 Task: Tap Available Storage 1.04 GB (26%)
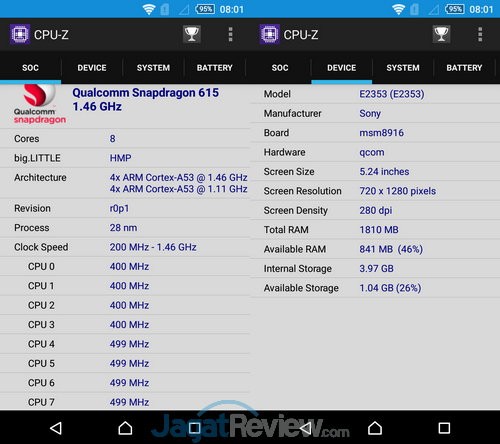point(390,288)
